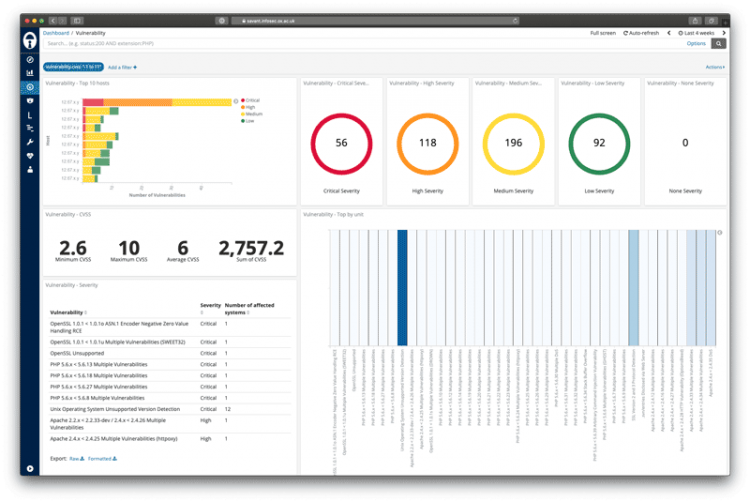Open the Timelion lines icon in sidebar

(30, 128)
